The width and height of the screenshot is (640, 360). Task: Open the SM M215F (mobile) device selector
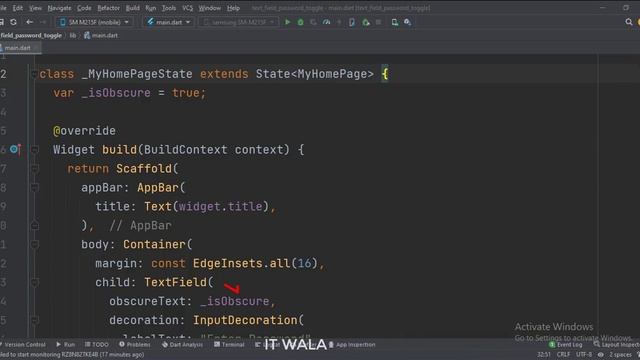pyautogui.click(x=95, y=22)
